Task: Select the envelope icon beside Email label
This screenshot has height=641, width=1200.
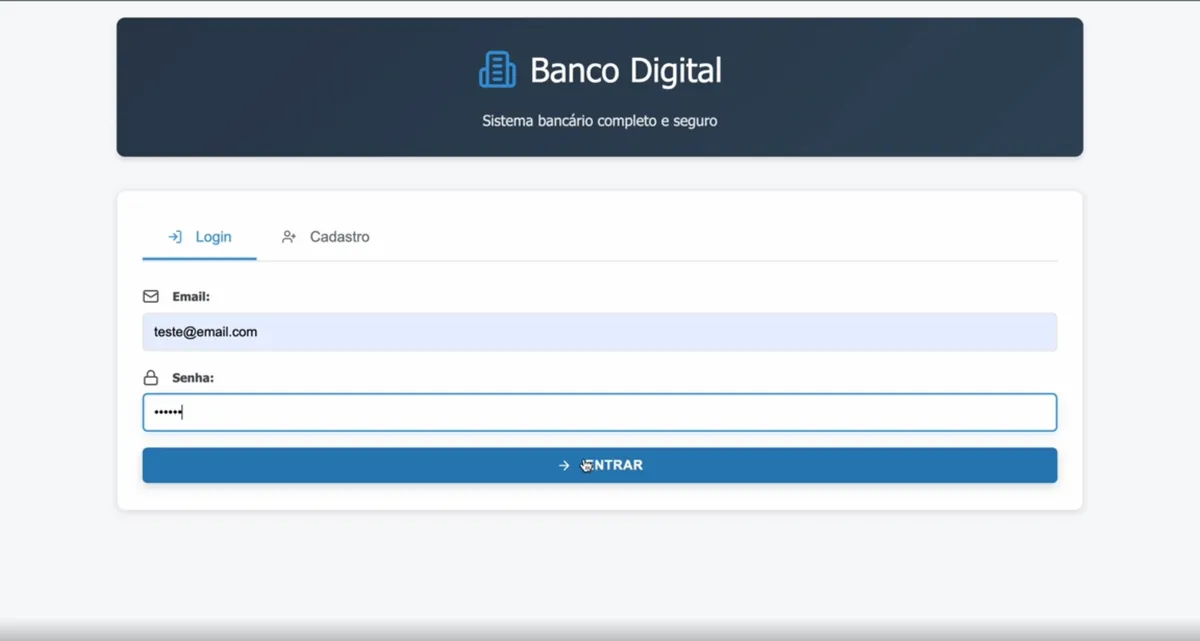Action: coord(150,296)
